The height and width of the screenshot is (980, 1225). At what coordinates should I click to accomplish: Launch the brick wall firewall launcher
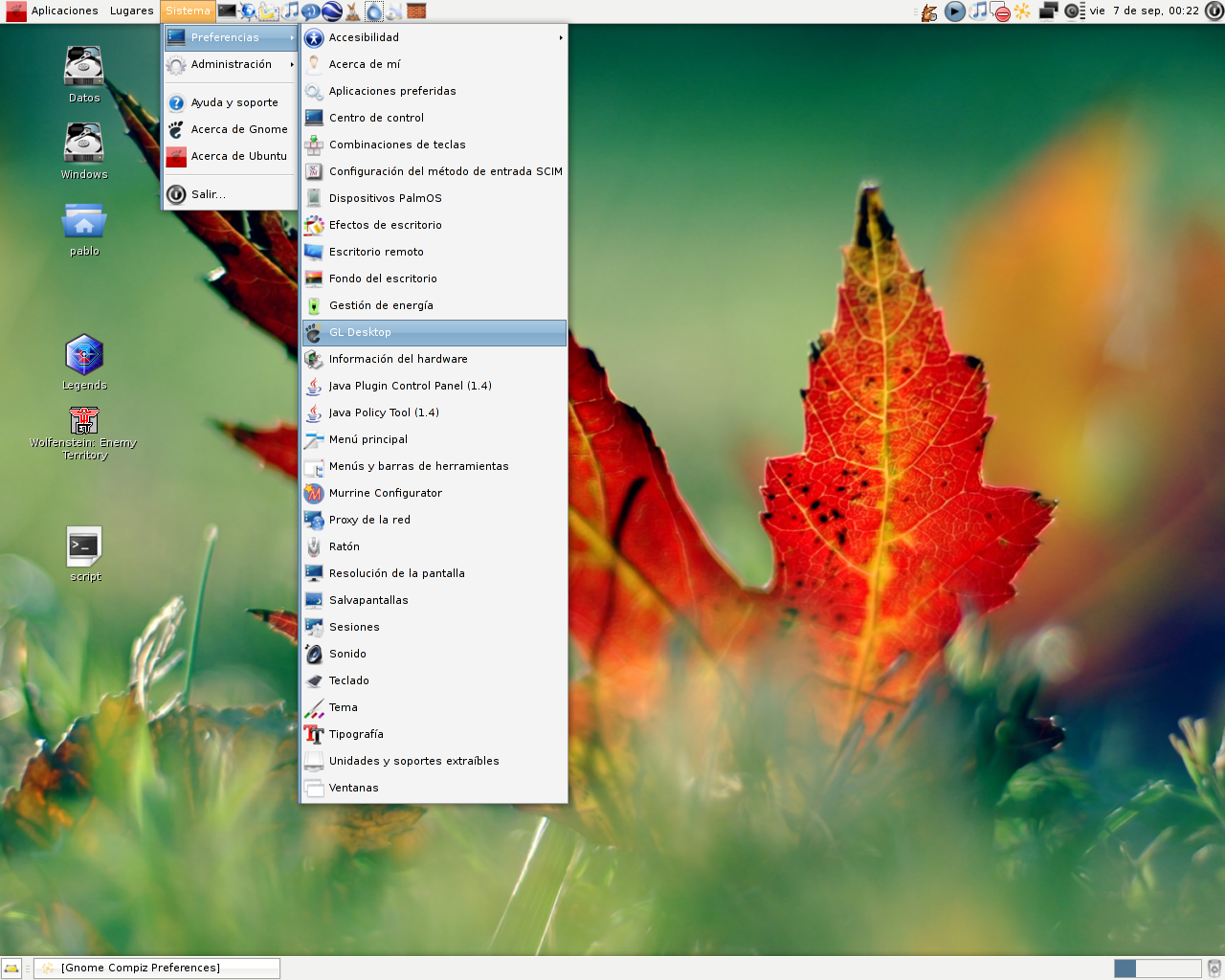click(416, 11)
